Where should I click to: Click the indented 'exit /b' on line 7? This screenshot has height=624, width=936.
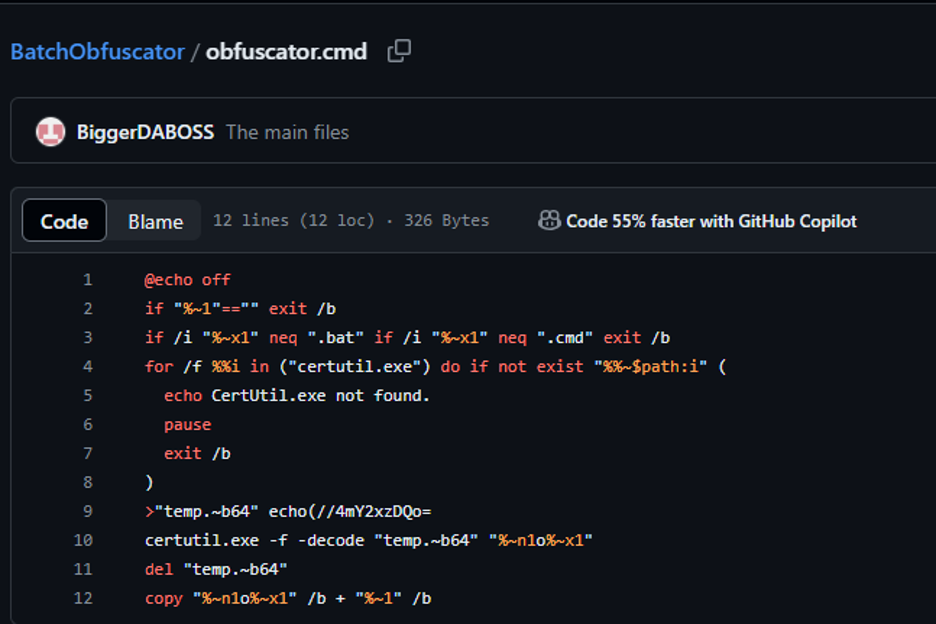[x=198, y=453]
